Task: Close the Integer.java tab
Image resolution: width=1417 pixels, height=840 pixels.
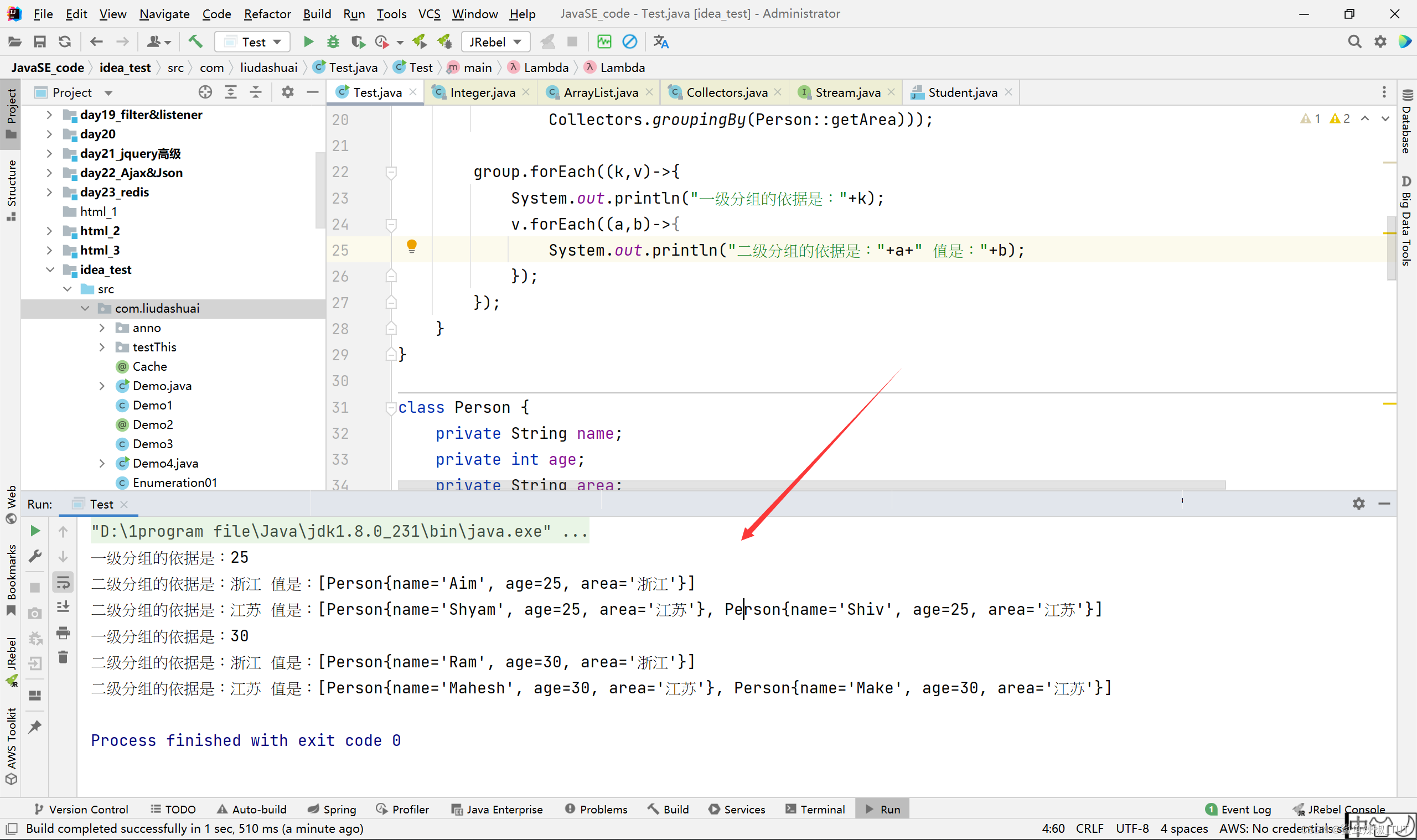Action: pyautogui.click(x=526, y=92)
